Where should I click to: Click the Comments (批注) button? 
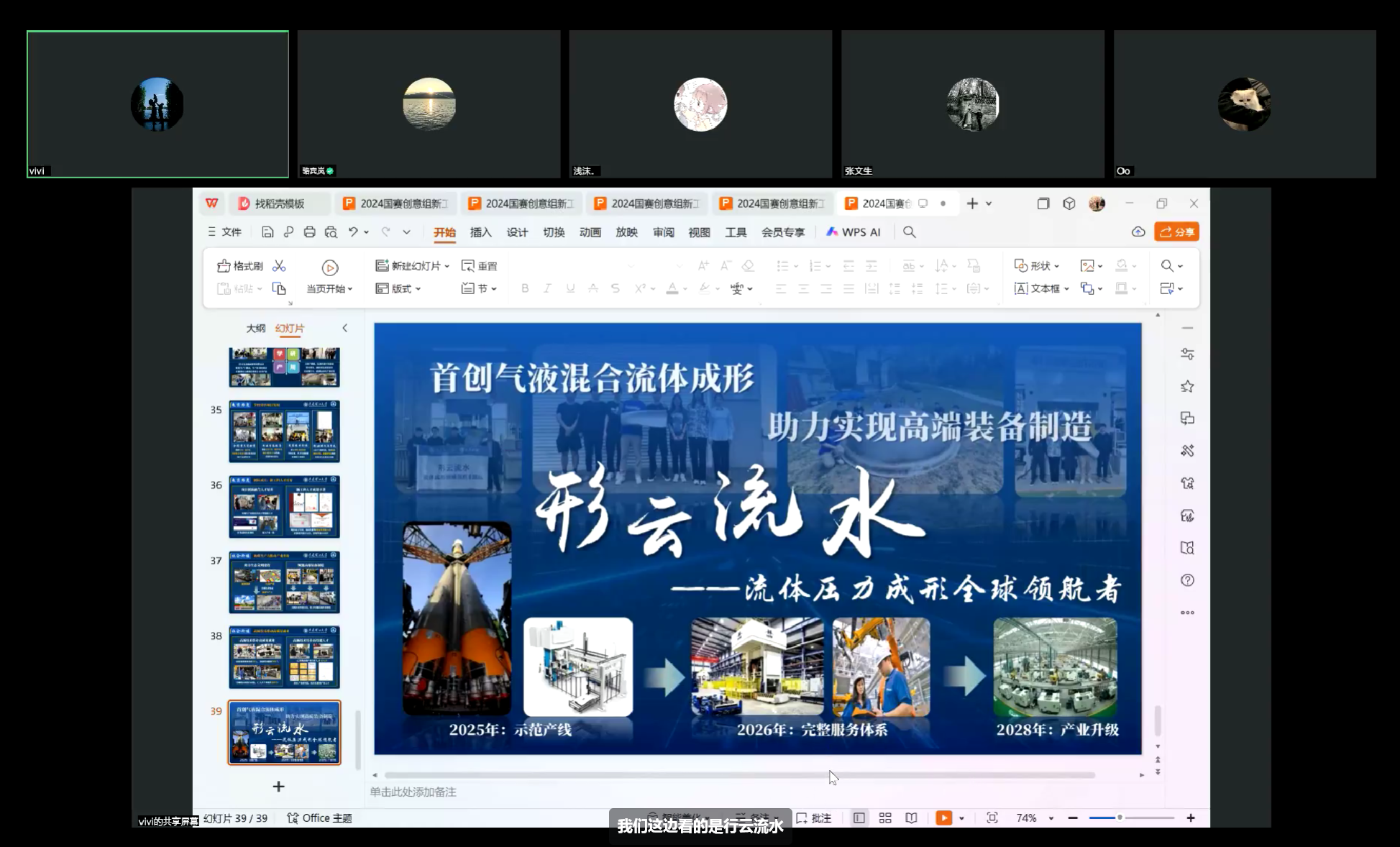[814, 818]
